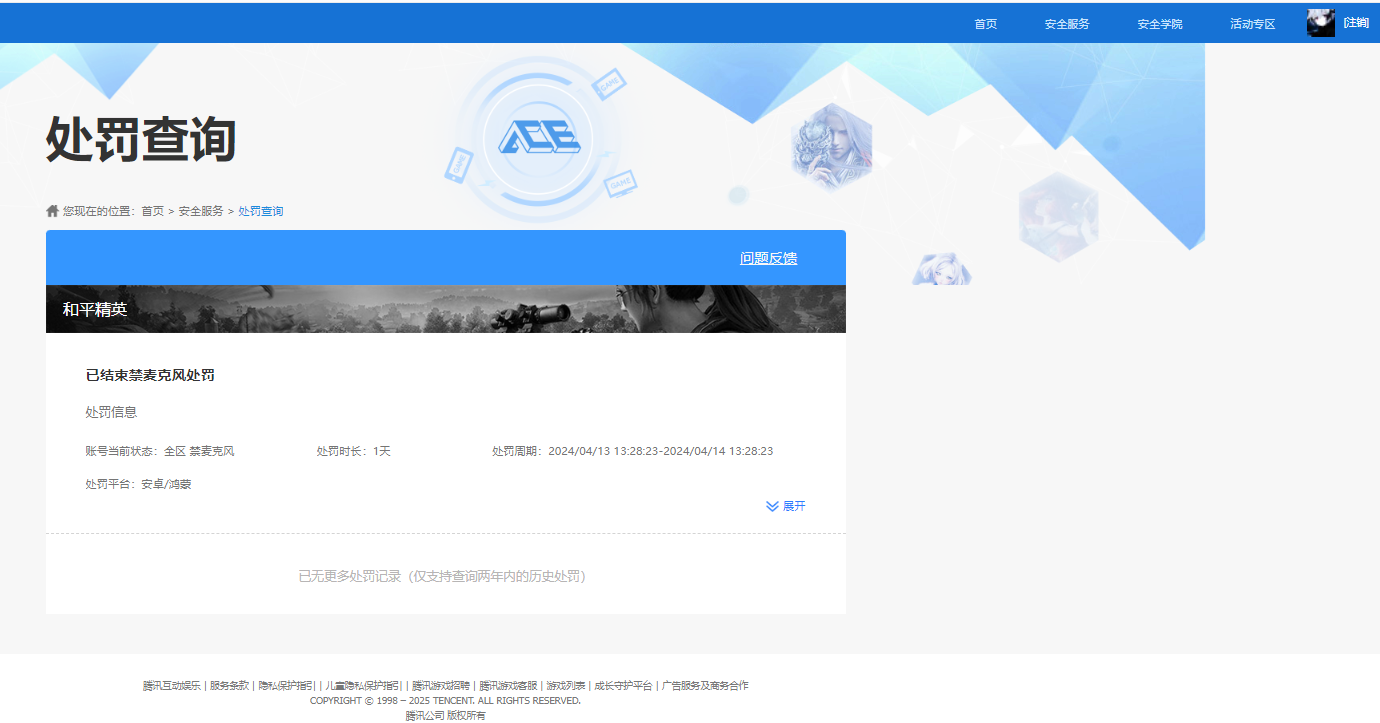1380x723 pixels.
Task: Click the 处罚平台：安卓/鸿蒙 text
Action: point(138,485)
